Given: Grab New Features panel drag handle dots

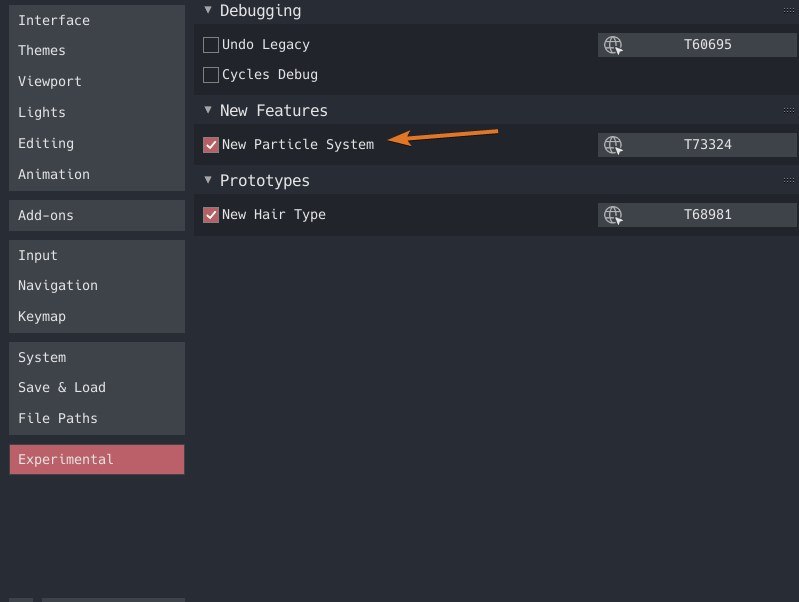Looking at the screenshot, I should [x=789, y=110].
